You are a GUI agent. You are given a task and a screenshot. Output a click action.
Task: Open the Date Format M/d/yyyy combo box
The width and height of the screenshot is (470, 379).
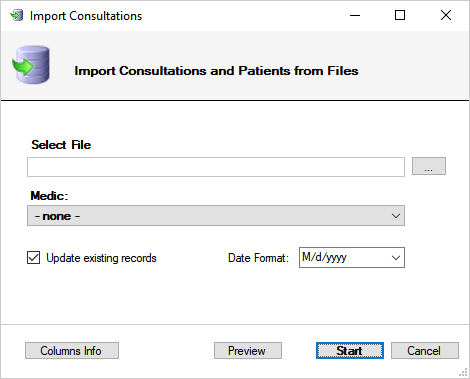[x=352, y=257]
